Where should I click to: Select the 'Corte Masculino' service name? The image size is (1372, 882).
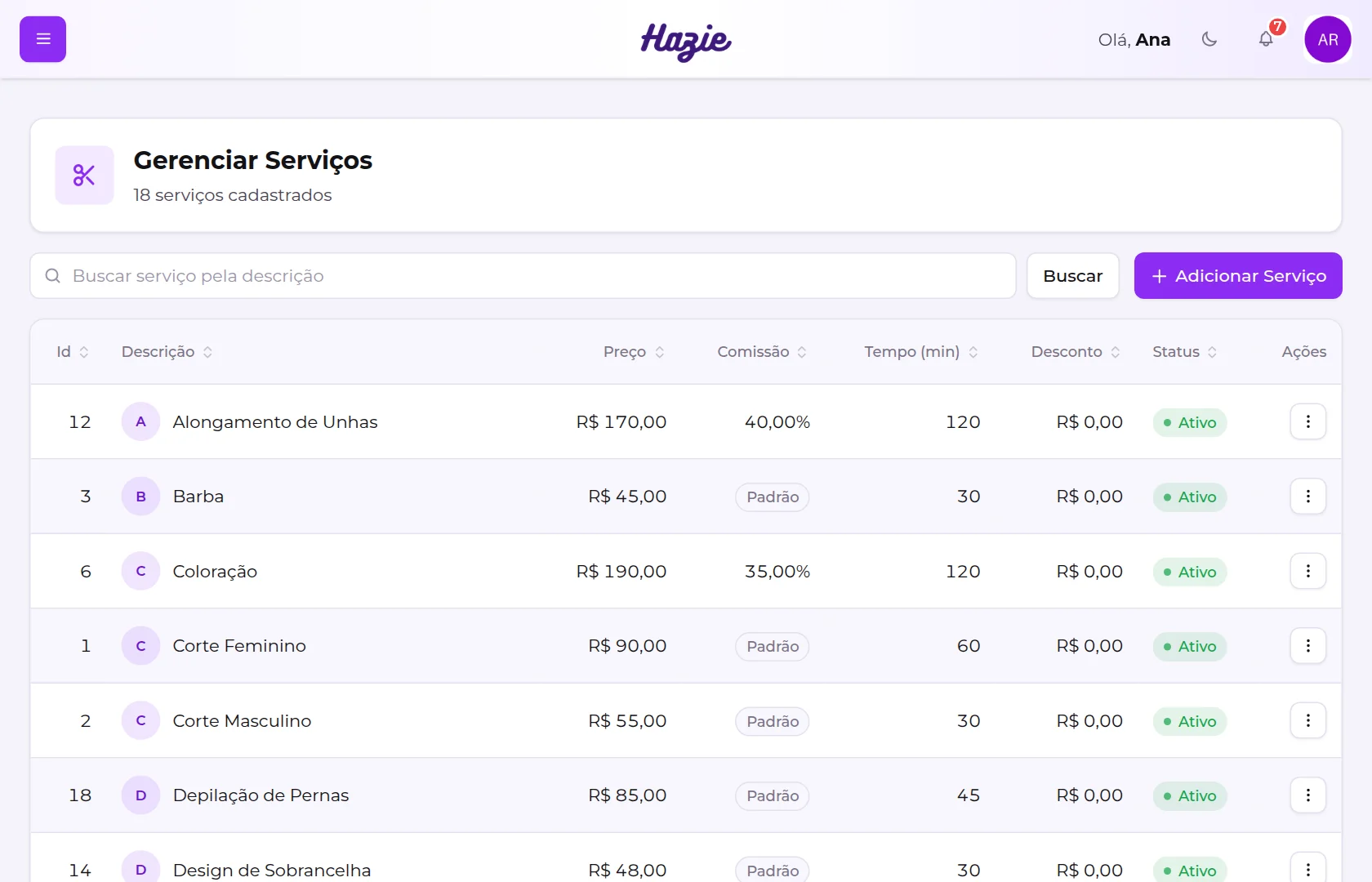(x=242, y=721)
